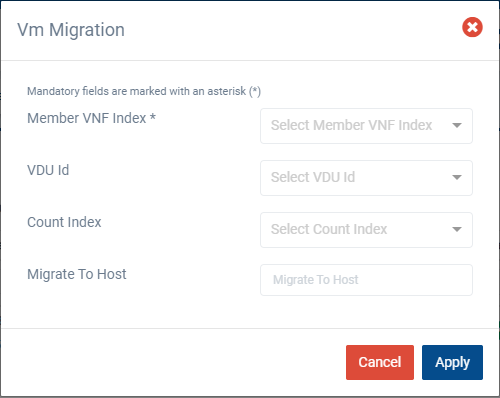Open the Select VDU Id dropdown

pos(366,178)
